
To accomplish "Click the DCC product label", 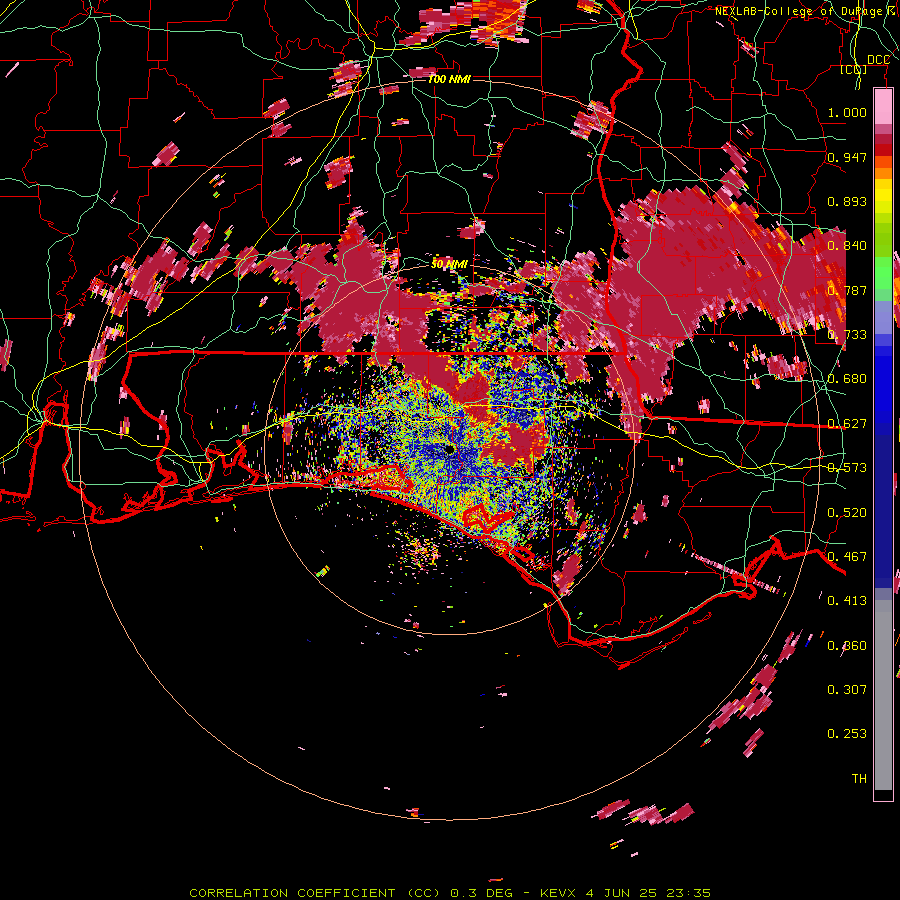I will pos(878,60).
